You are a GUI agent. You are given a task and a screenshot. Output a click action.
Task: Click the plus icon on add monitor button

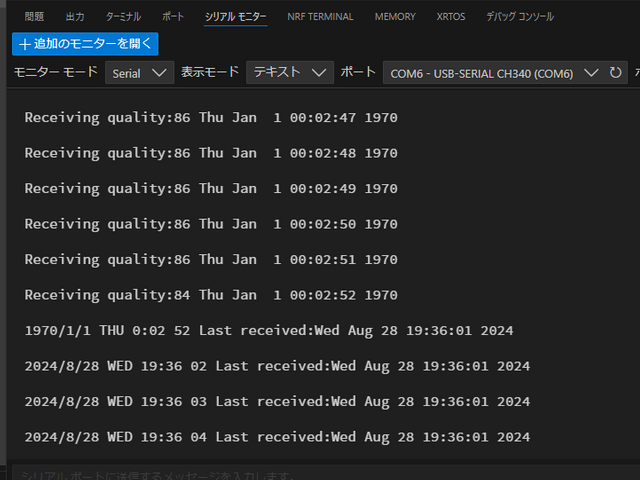25,44
